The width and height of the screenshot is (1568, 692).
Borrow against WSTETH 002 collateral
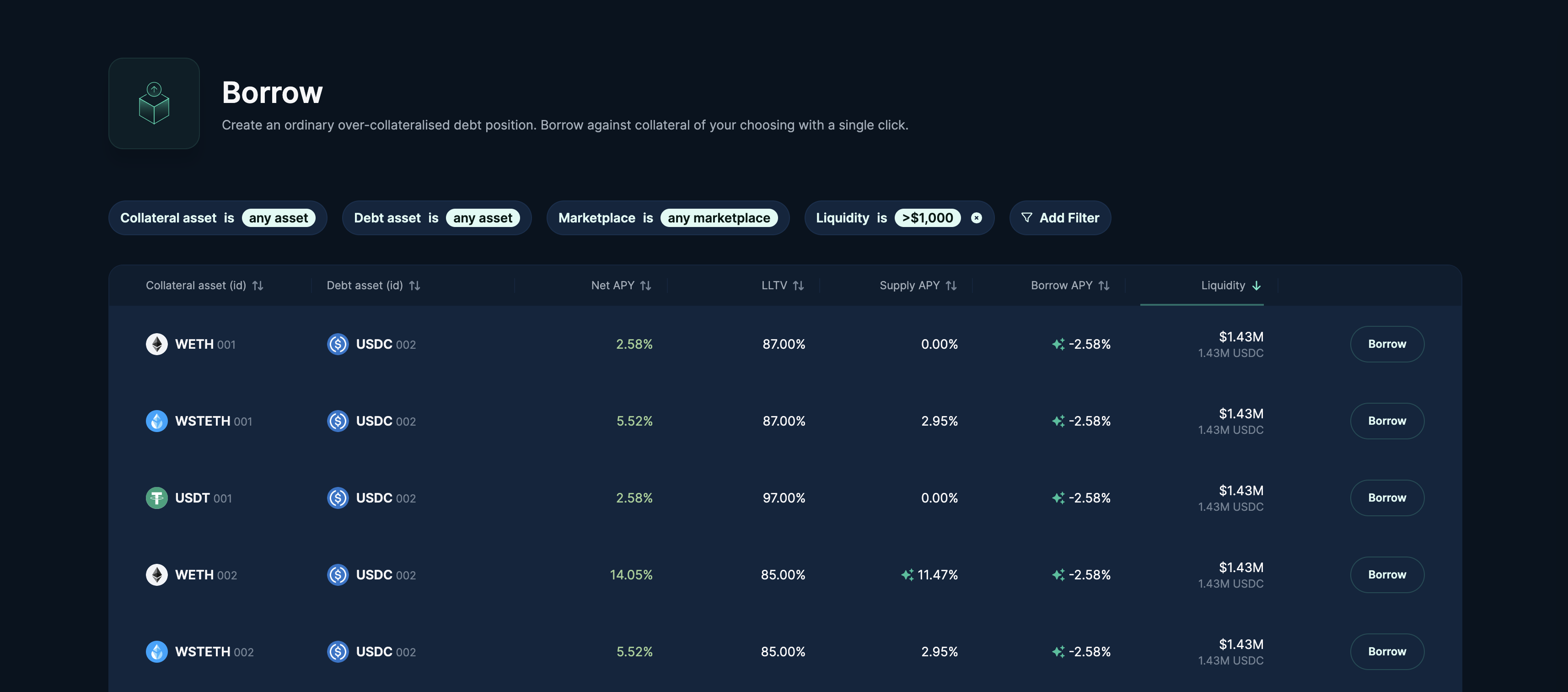pos(1387,651)
